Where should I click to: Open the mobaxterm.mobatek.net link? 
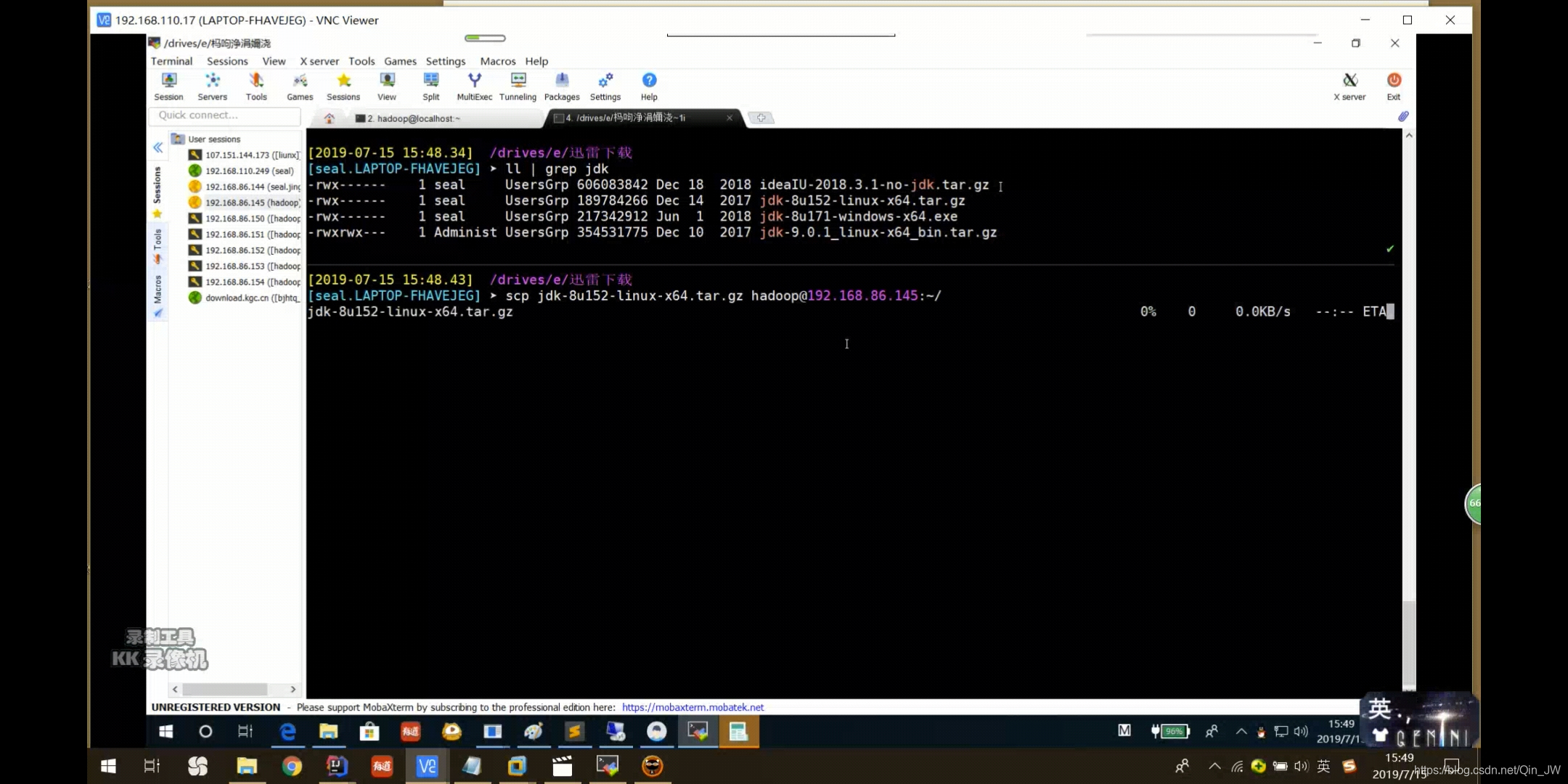[693, 707]
